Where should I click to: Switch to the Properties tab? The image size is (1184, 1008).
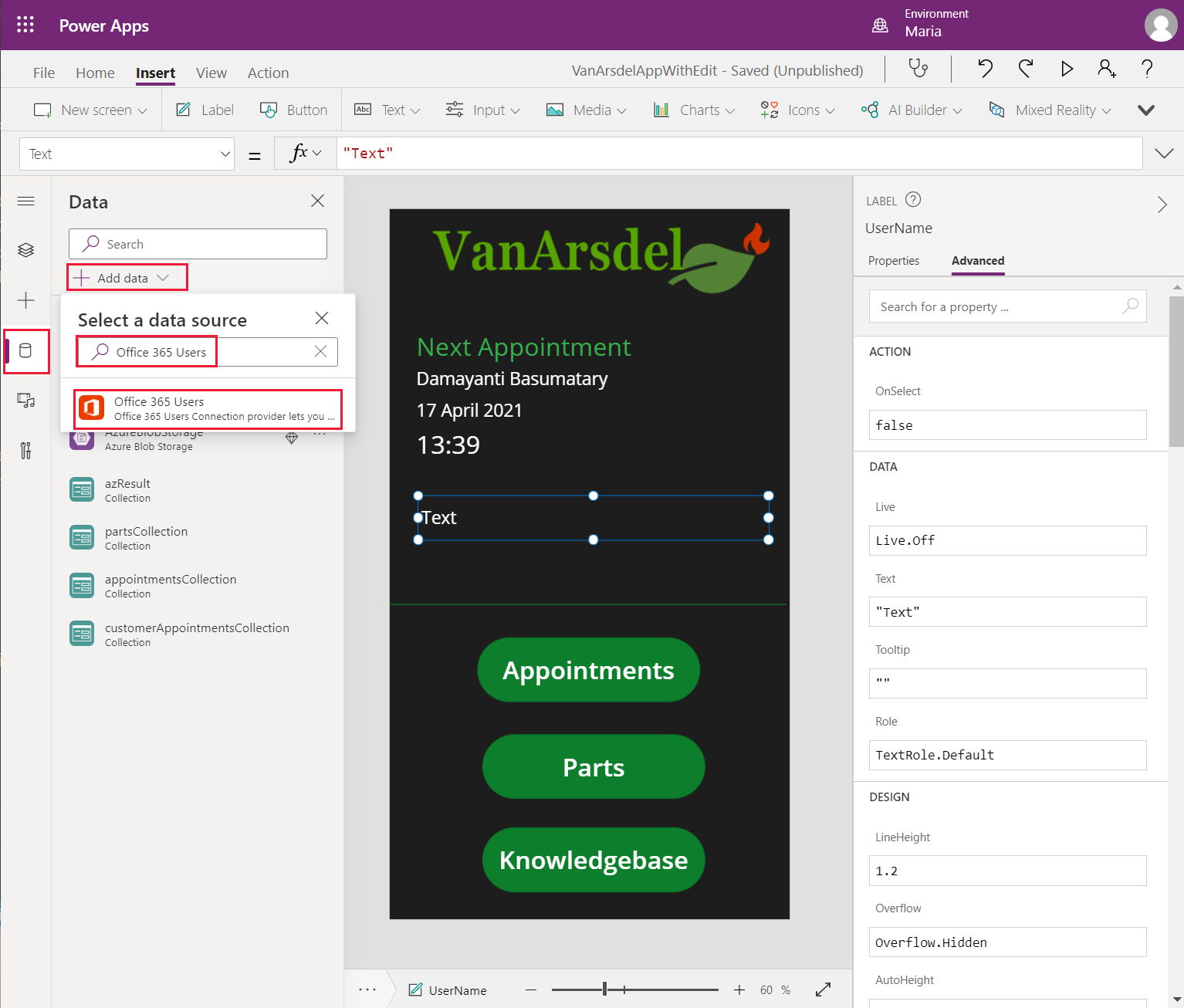pos(894,261)
